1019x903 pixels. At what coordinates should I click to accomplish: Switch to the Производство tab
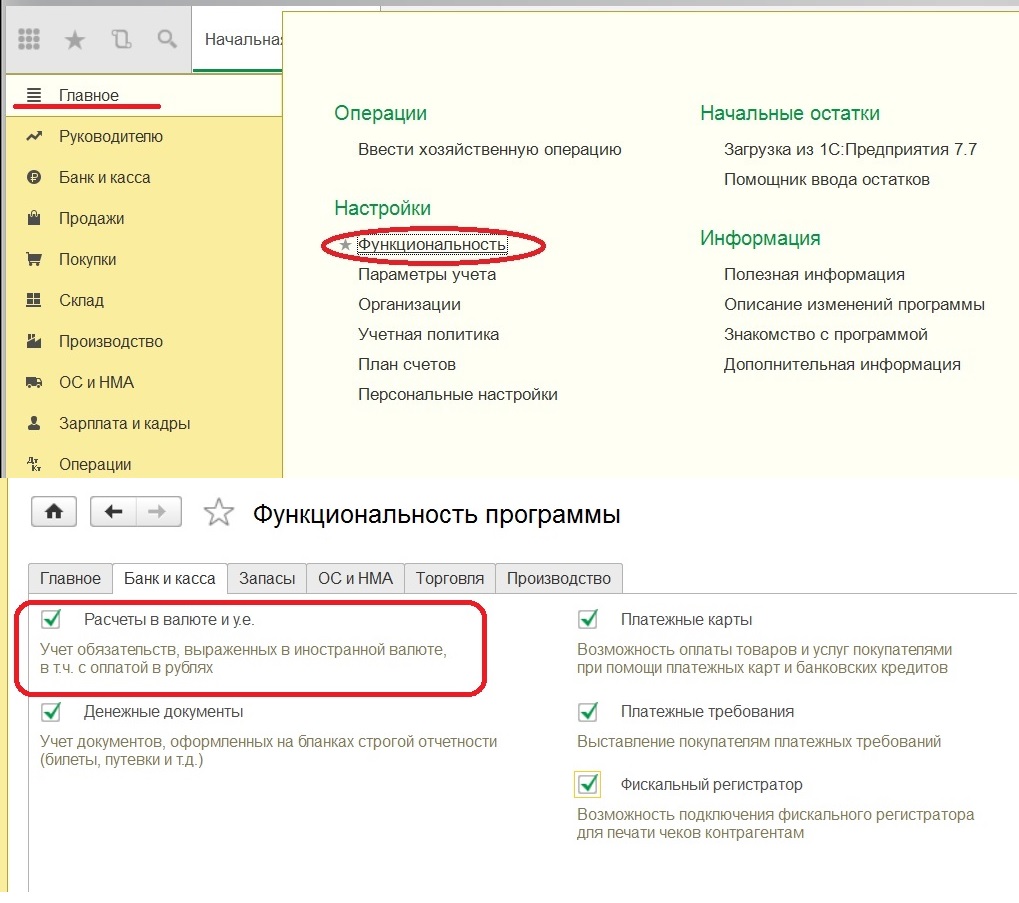point(559,579)
